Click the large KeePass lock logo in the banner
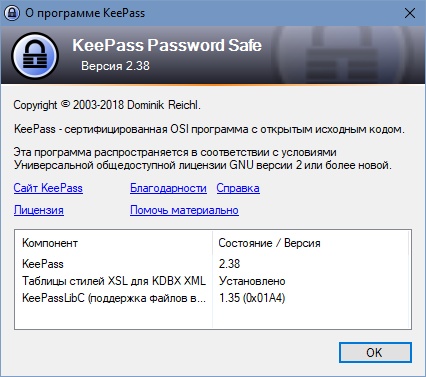The image size is (426, 377). [x=35, y=56]
